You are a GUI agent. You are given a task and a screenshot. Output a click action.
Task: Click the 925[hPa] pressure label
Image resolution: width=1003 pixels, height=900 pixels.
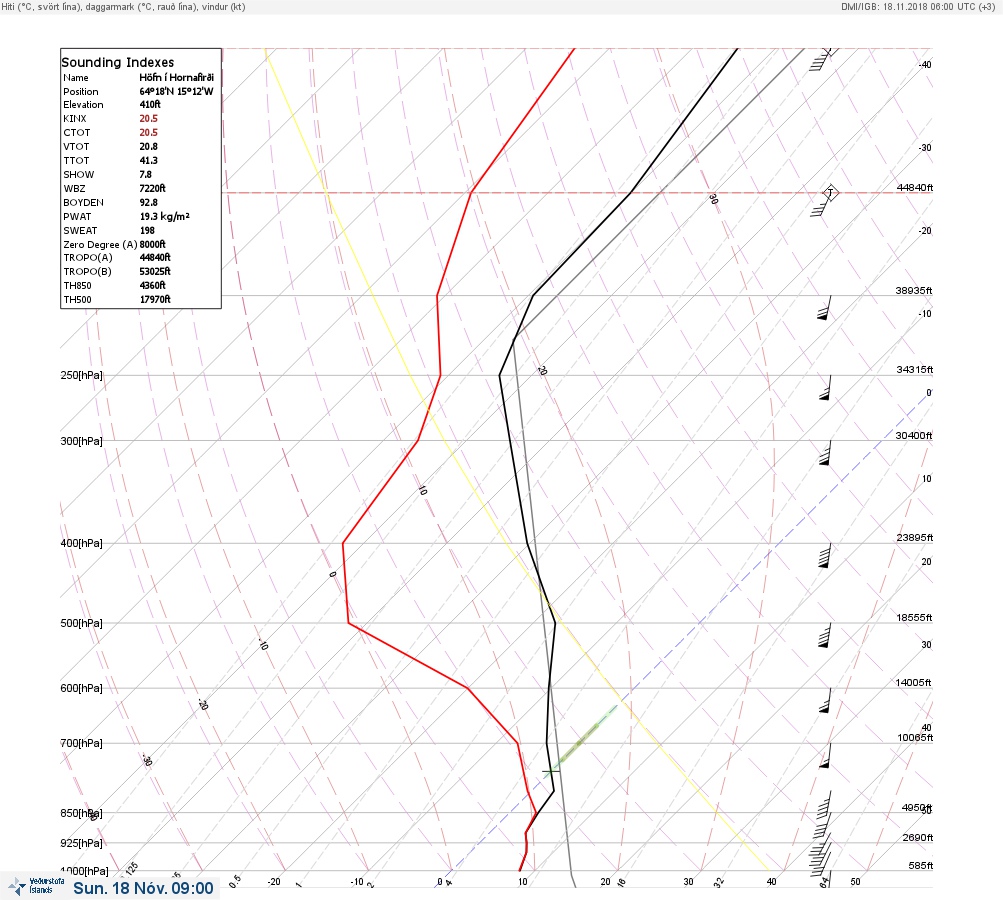[x=81, y=844]
